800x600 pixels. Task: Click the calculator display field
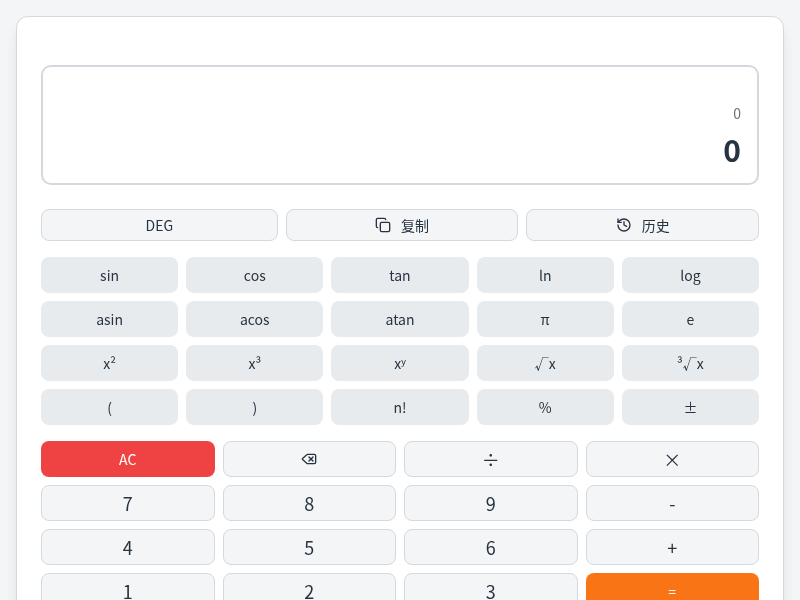[x=400, y=125]
